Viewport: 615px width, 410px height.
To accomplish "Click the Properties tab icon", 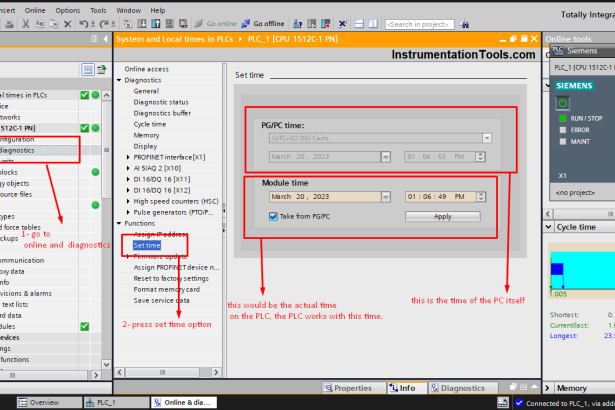I will (327, 388).
